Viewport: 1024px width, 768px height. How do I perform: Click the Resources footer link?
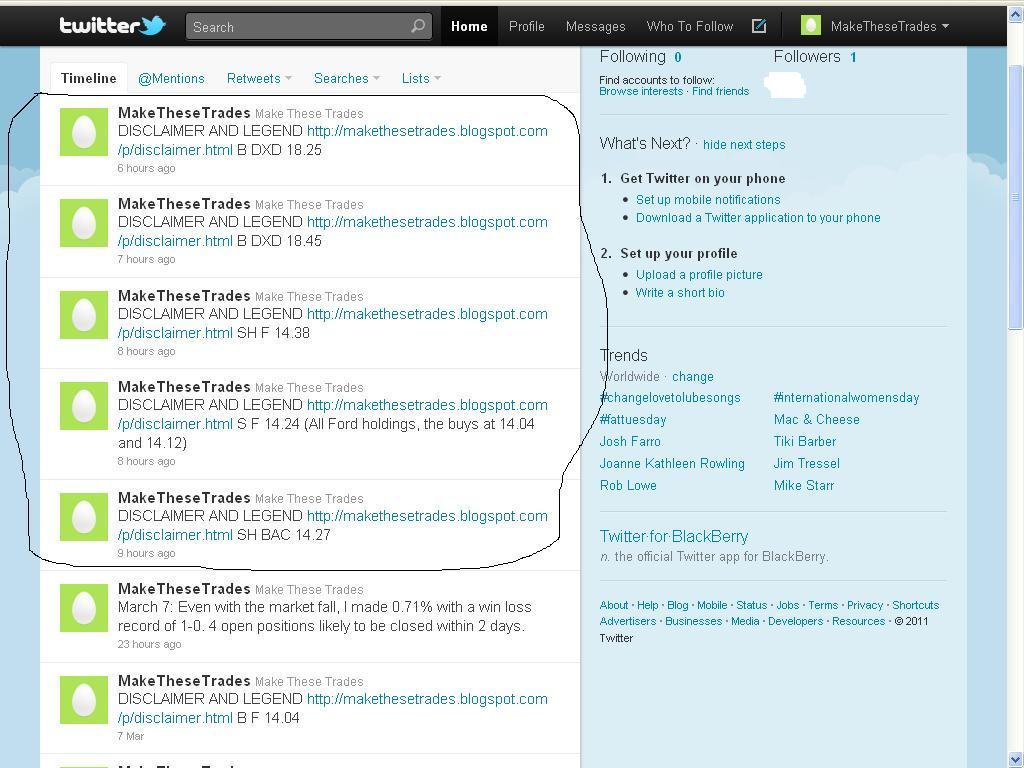click(x=859, y=622)
